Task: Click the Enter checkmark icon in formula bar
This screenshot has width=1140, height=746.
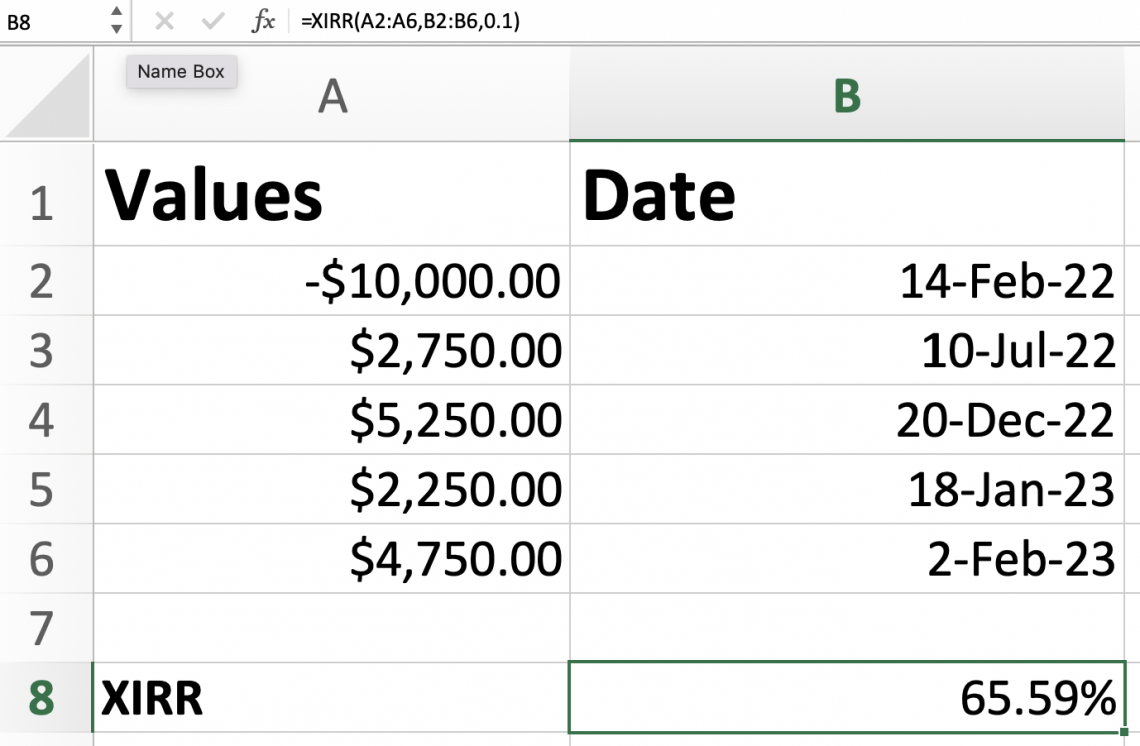Action: click(212, 21)
